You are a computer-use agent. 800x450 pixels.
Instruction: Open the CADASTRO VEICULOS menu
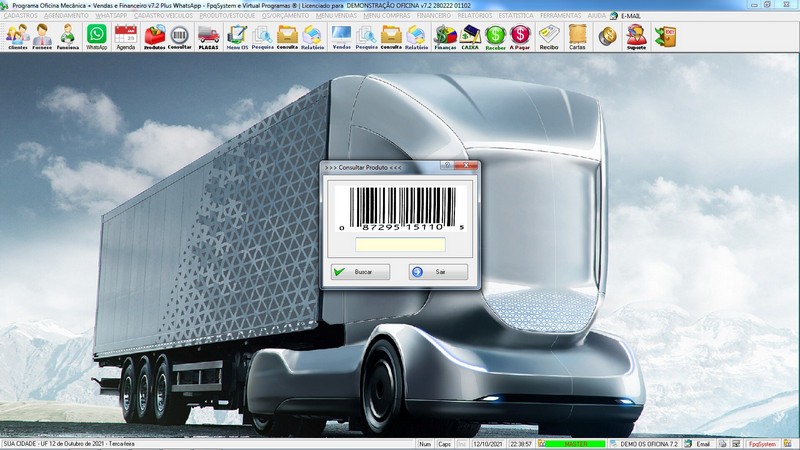[163, 16]
